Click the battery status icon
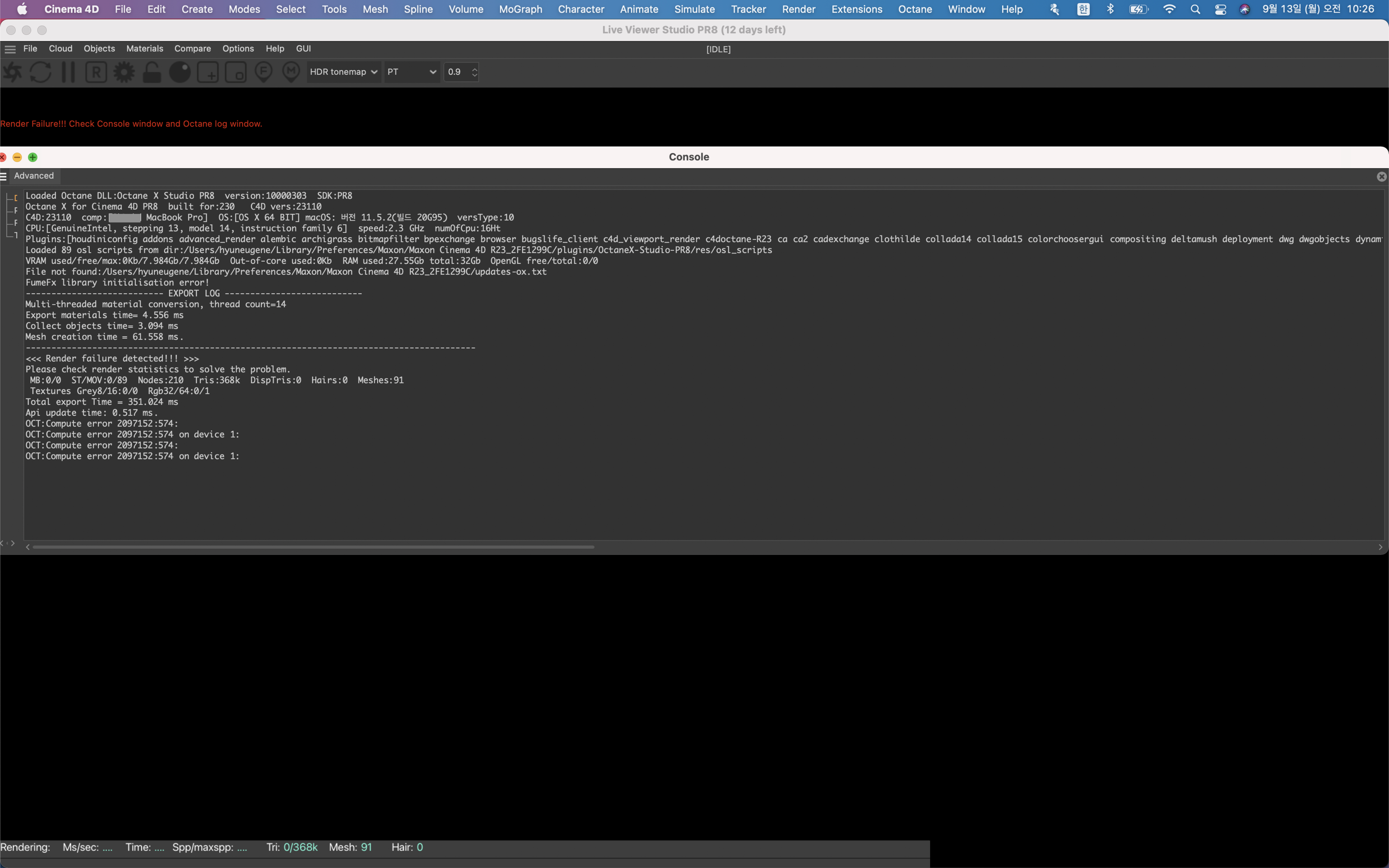 1139,9
